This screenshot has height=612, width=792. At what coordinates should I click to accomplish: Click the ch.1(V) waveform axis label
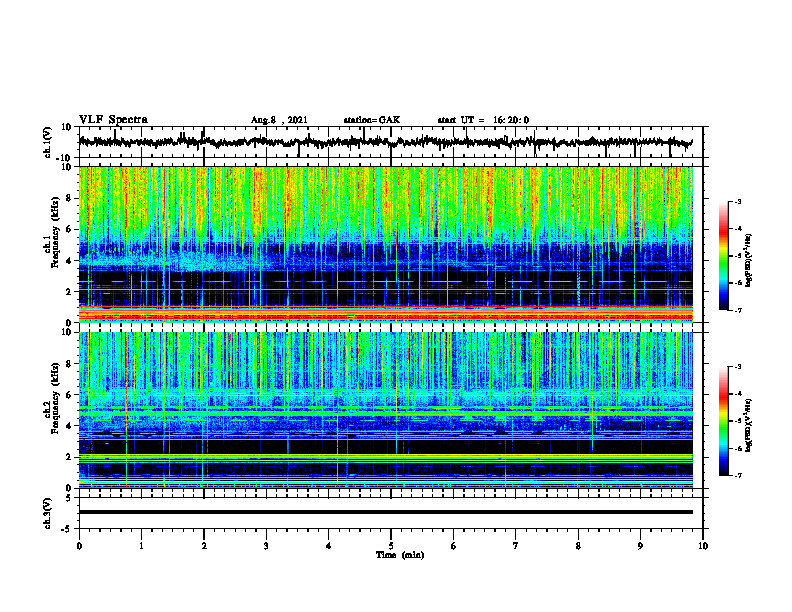(48, 142)
